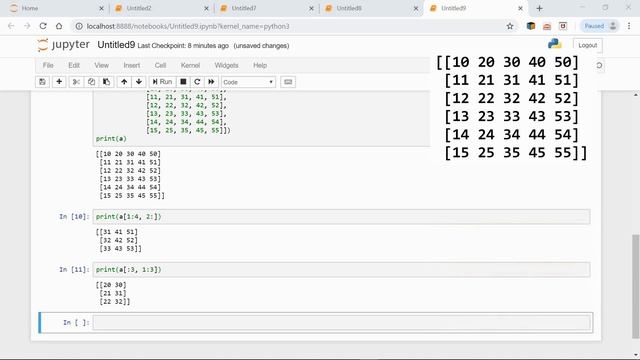640x360 pixels.
Task: Click the output row [32 42 52]
Action: click(x=118, y=240)
